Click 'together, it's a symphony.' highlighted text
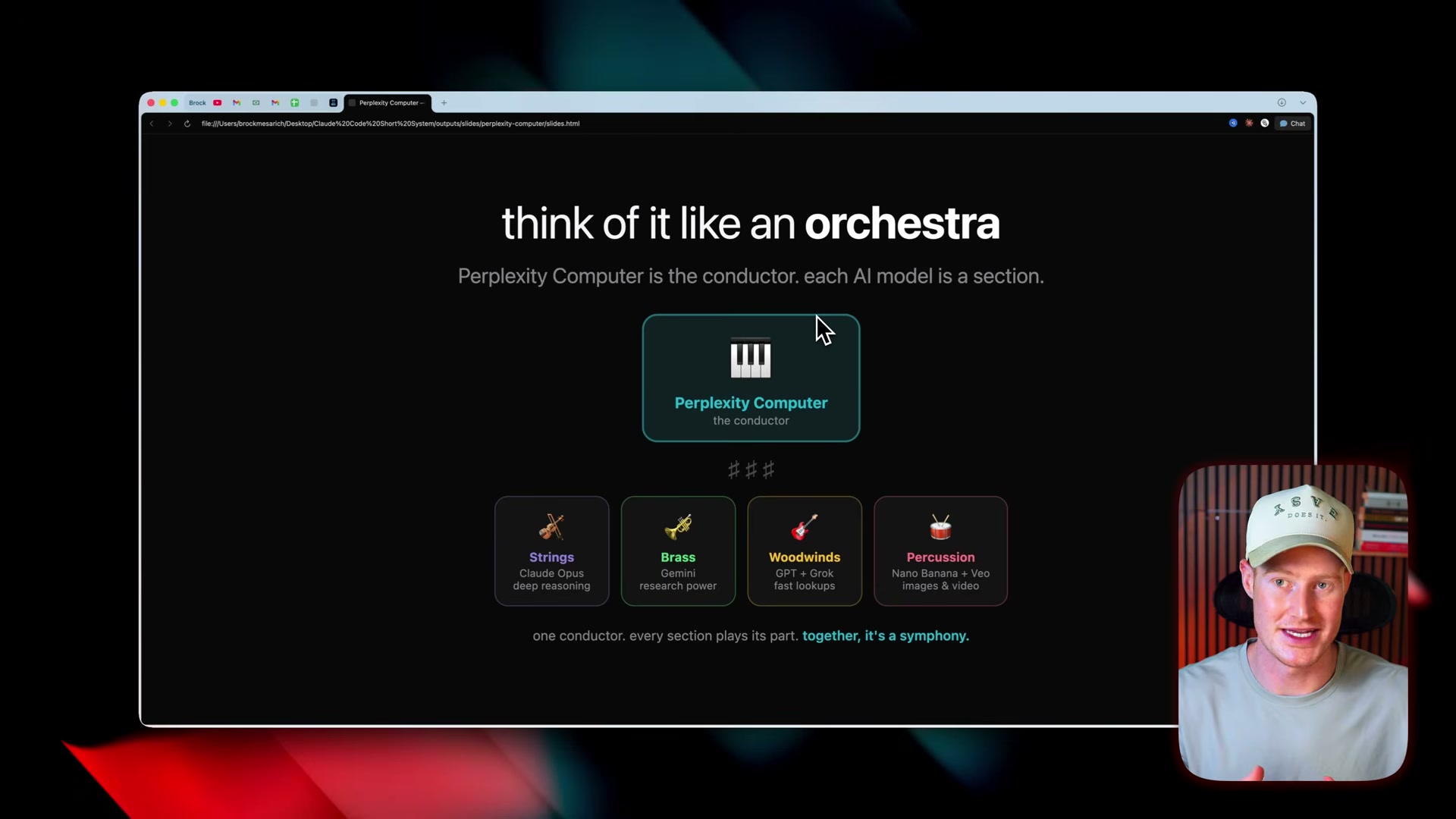1456x819 pixels. (x=886, y=636)
